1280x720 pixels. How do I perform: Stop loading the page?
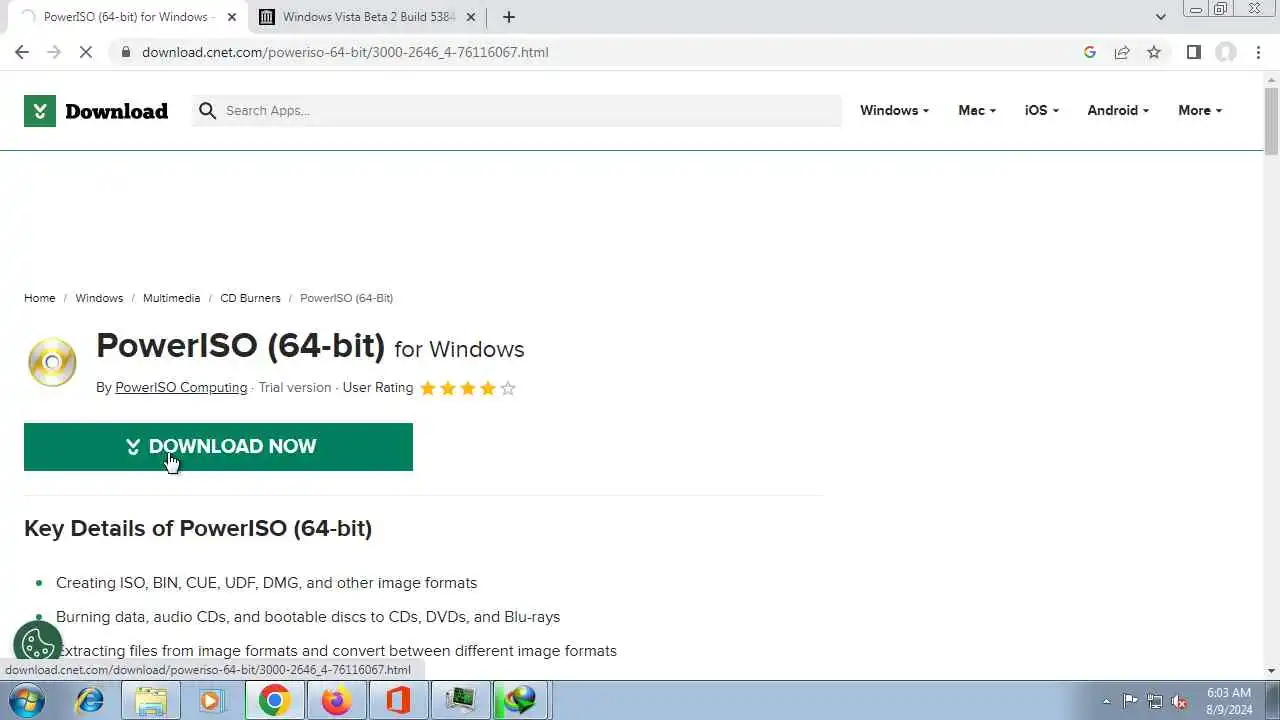pos(86,52)
